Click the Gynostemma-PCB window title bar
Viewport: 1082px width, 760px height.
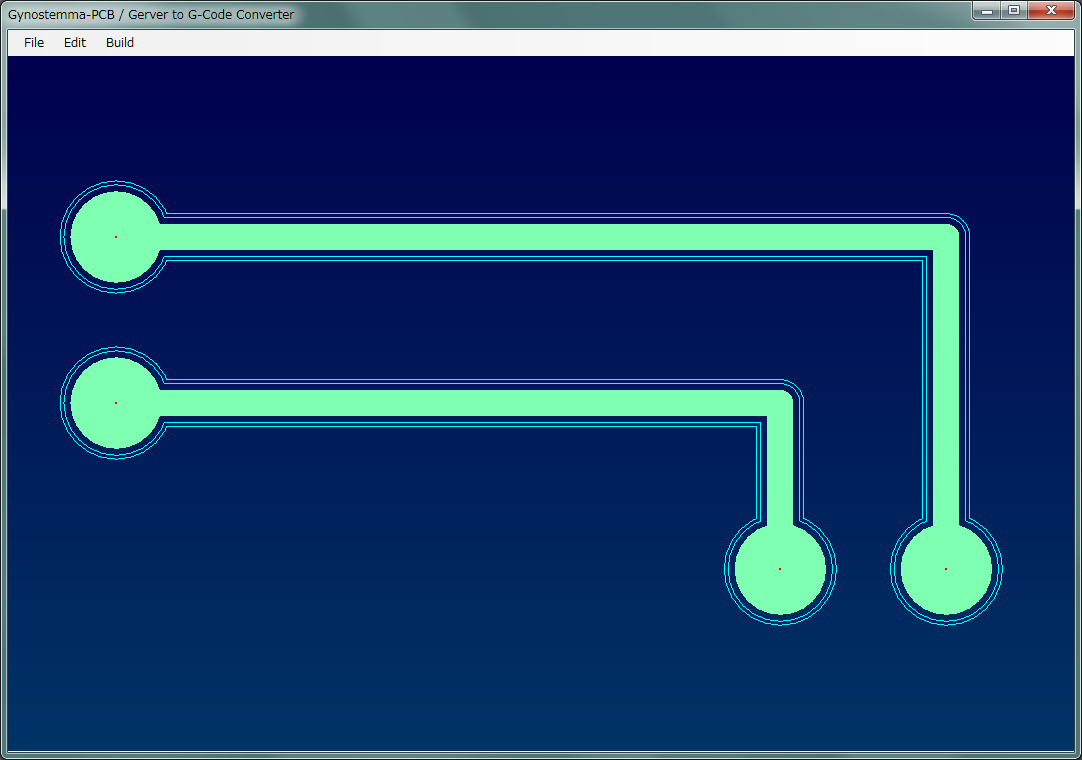(500, 14)
